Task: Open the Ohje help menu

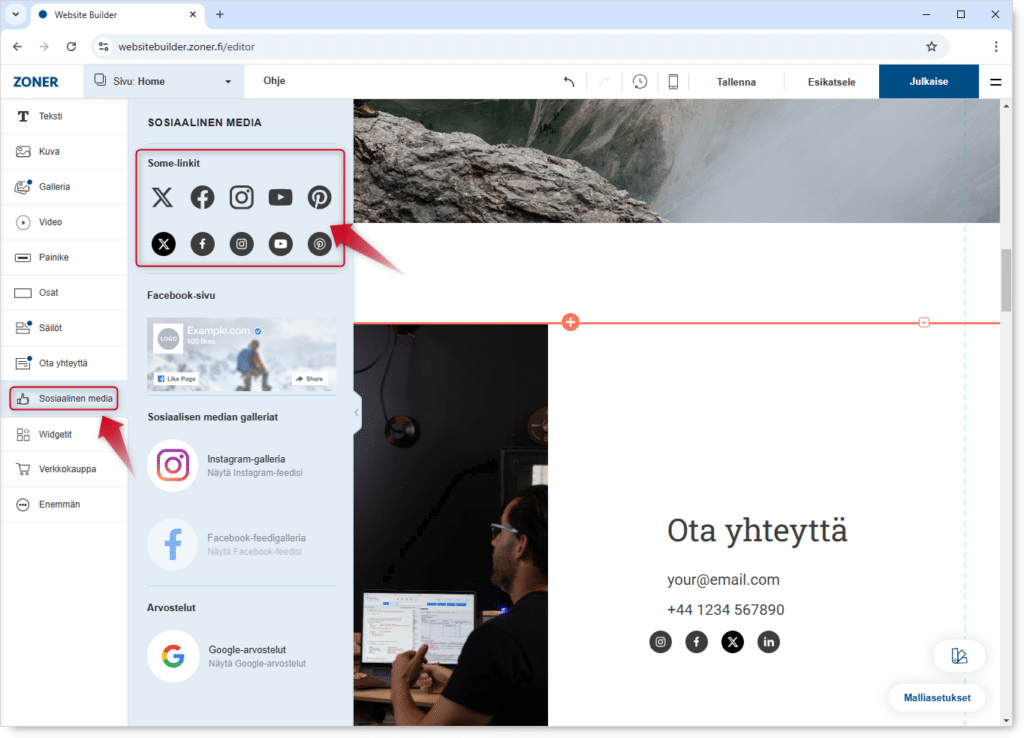Action: point(274,81)
